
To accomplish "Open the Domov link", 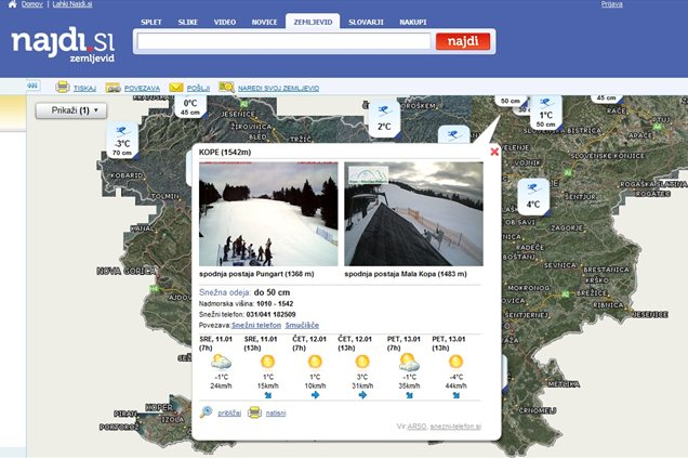I will click(32, 4).
